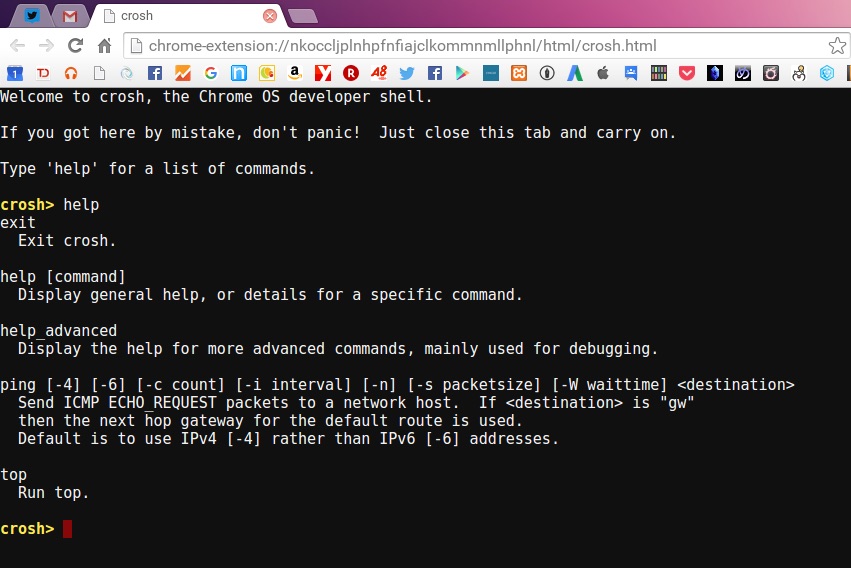Viewport: 851px width, 568px height.
Task: Bookmark this page with the star icon
Action: tap(837, 46)
